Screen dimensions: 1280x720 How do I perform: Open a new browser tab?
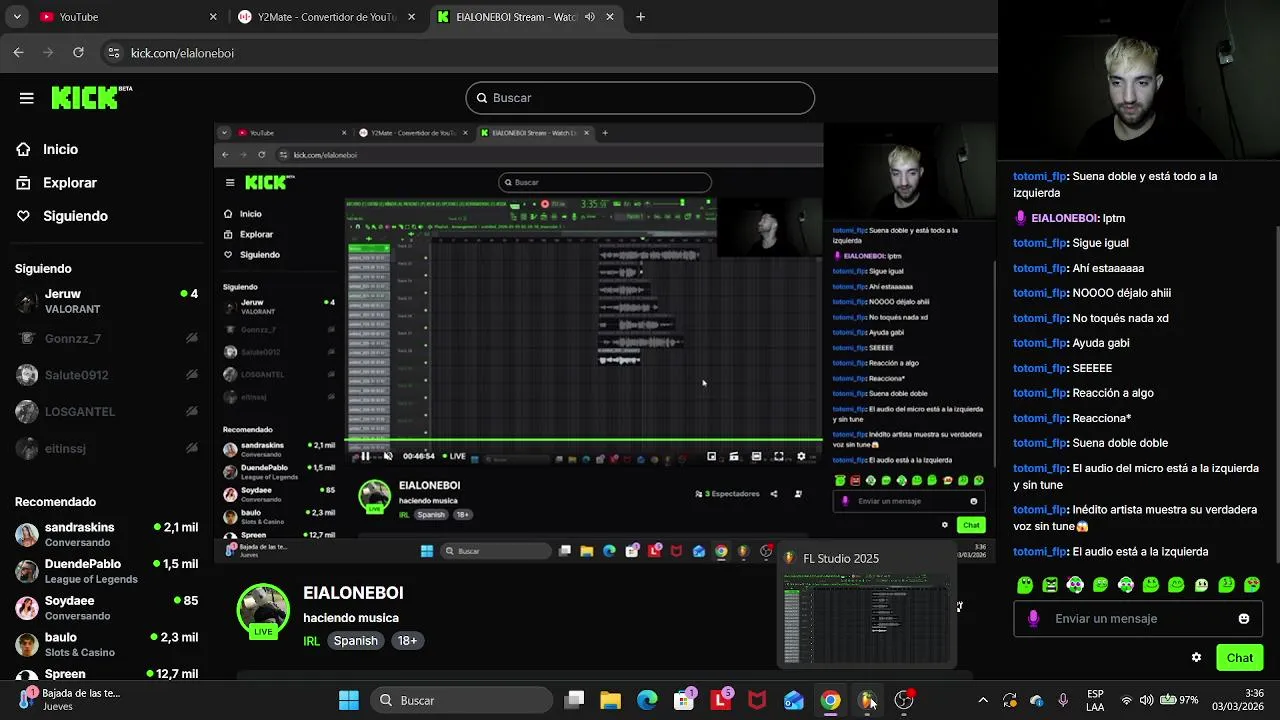pyautogui.click(x=641, y=17)
